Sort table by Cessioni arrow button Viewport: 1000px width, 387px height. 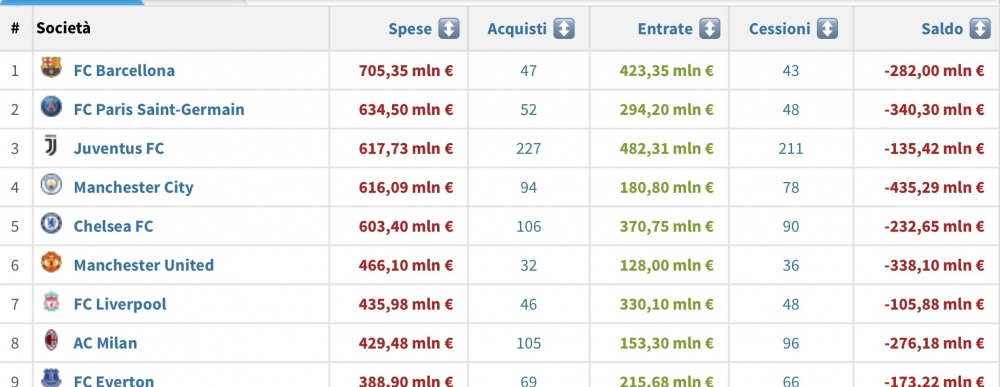pyautogui.click(x=827, y=29)
